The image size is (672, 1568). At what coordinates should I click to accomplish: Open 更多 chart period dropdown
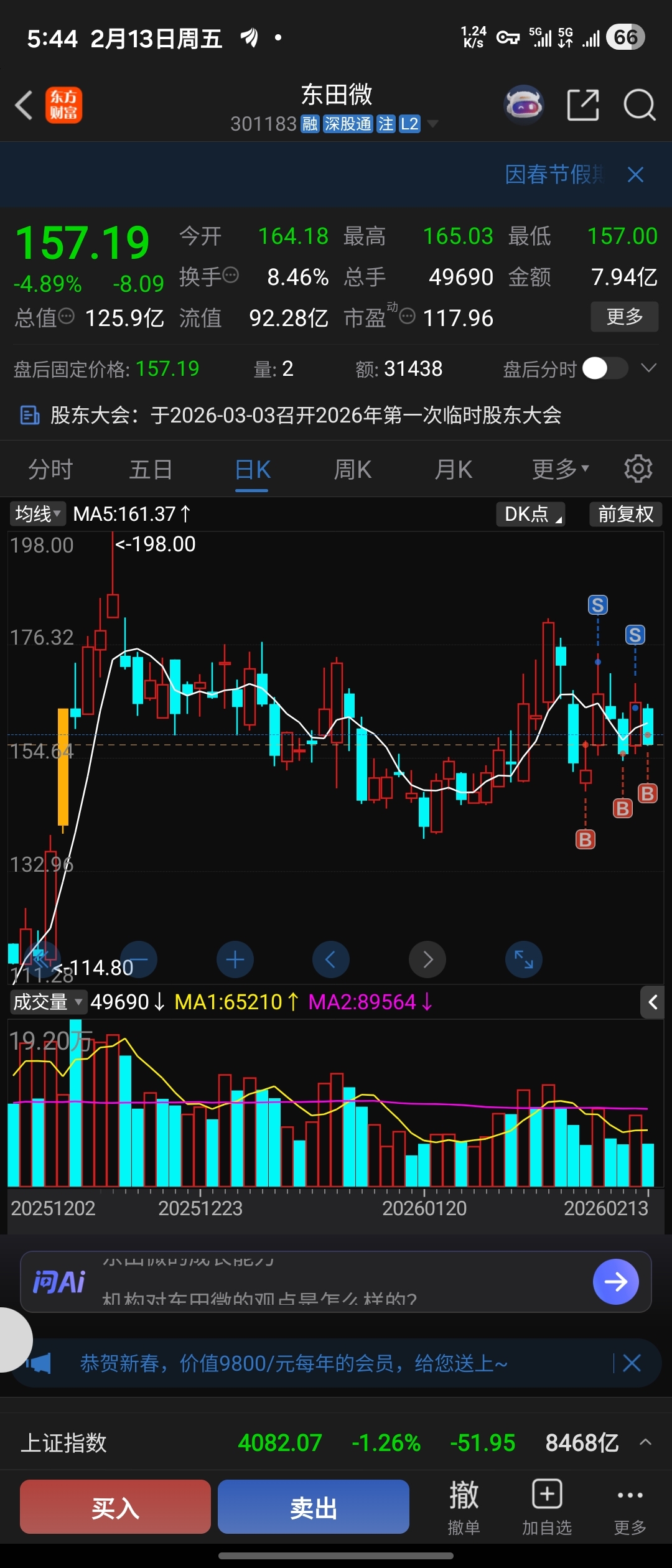coord(561,469)
